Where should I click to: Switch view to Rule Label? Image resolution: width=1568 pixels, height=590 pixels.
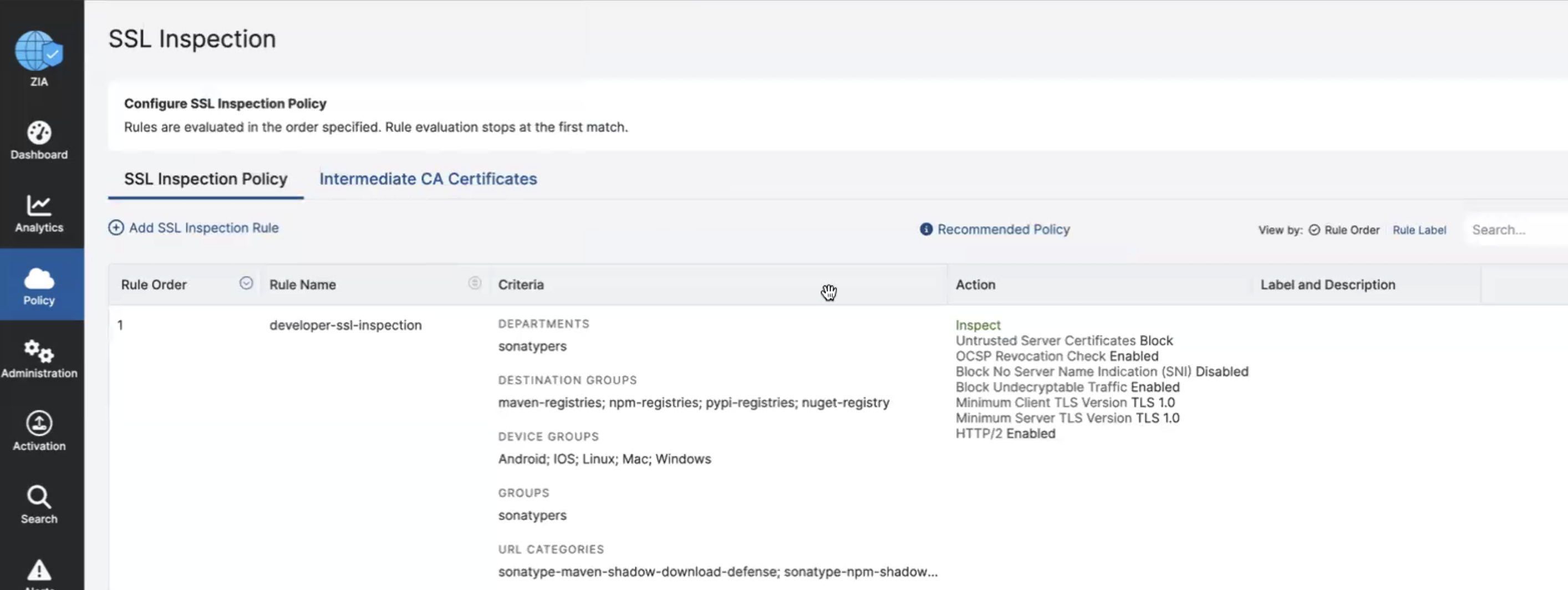tap(1419, 230)
